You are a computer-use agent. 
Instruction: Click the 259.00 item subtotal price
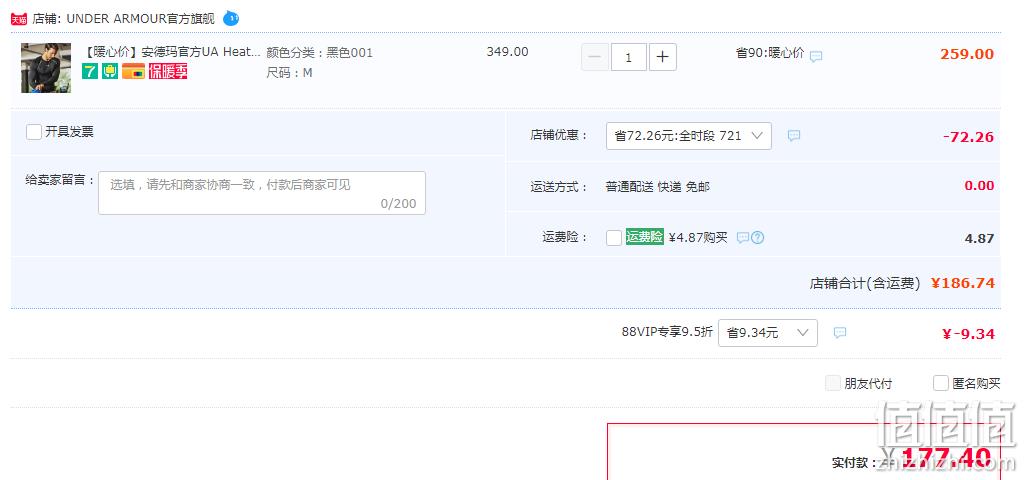point(967,54)
